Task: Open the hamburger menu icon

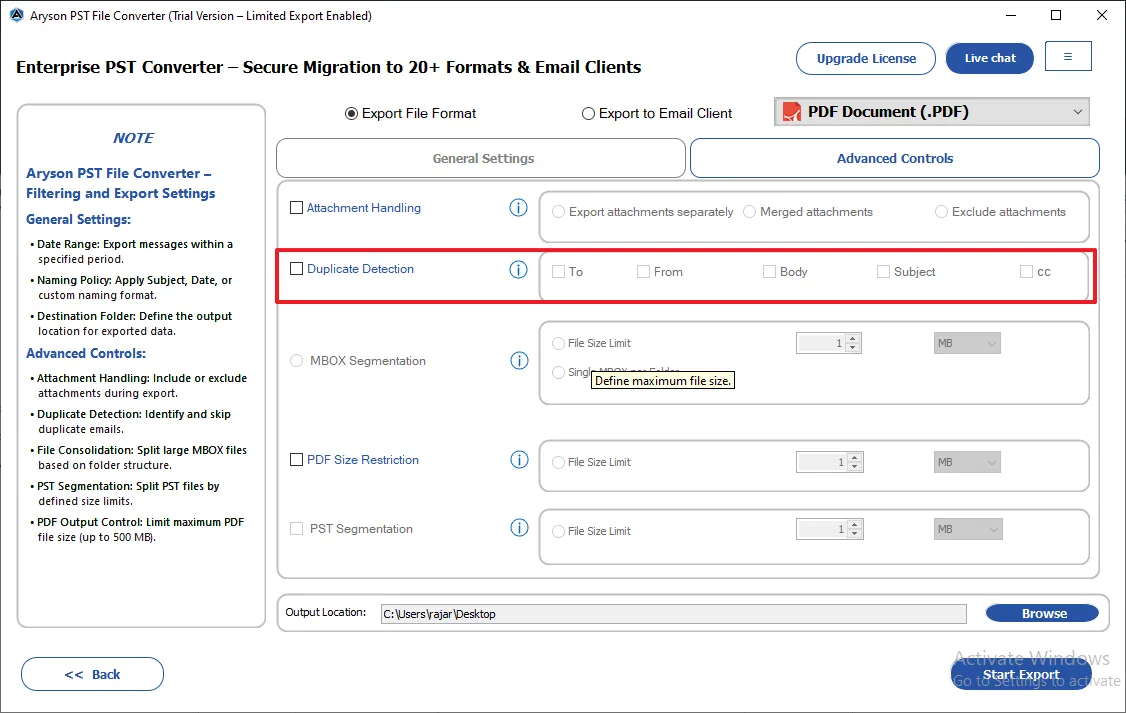Action: click(x=1068, y=56)
